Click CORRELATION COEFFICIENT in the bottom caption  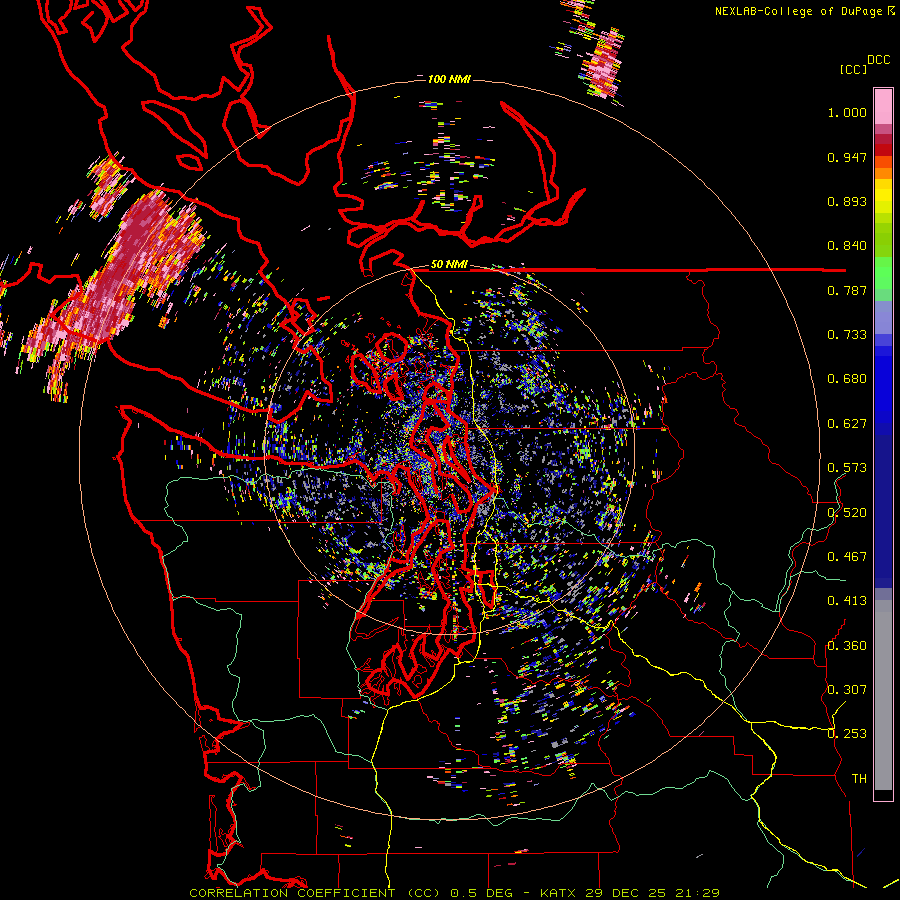pyautogui.click(x=292, y=893)
